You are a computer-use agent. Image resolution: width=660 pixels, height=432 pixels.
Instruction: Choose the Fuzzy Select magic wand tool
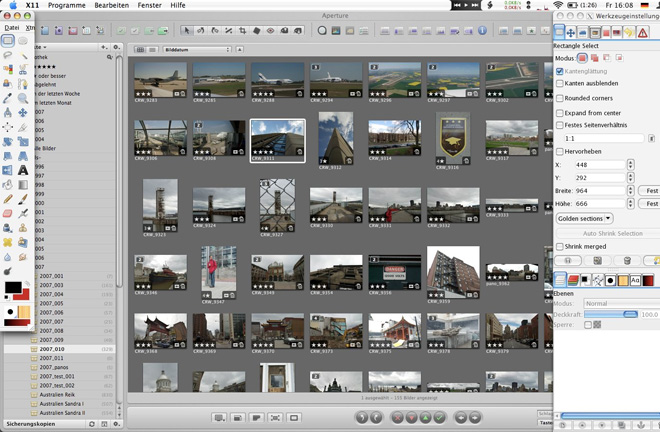point(23,55)
